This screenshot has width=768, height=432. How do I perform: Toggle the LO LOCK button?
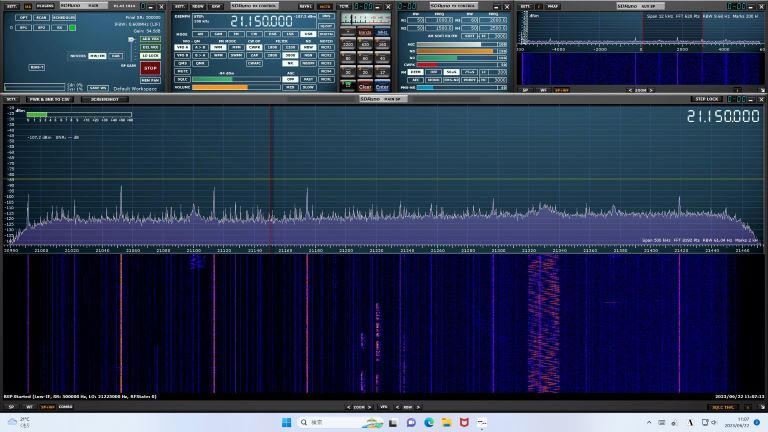(x=150, y=55)
